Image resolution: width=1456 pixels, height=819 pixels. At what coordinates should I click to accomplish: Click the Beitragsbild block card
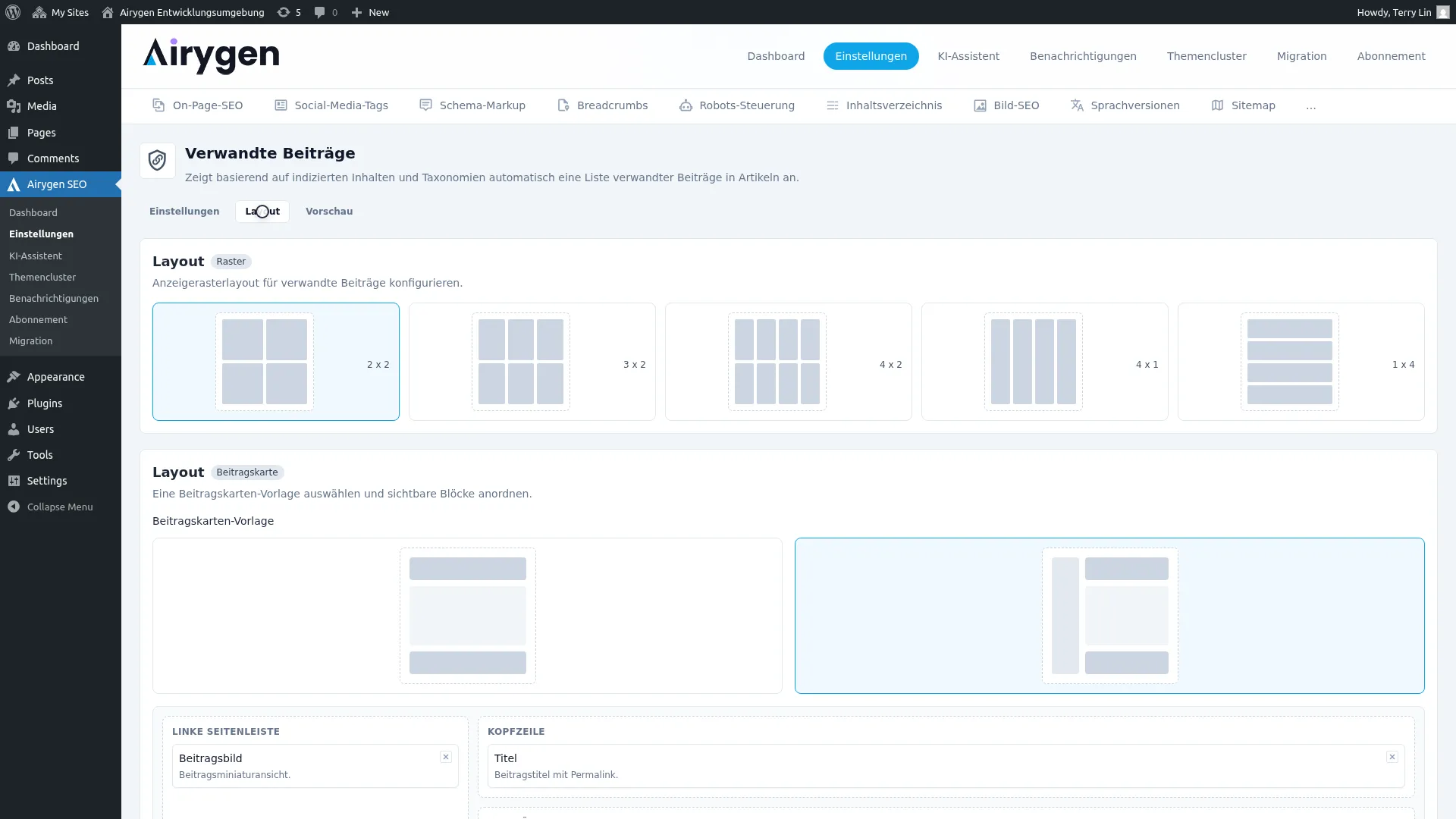click(x=315, y=766)
